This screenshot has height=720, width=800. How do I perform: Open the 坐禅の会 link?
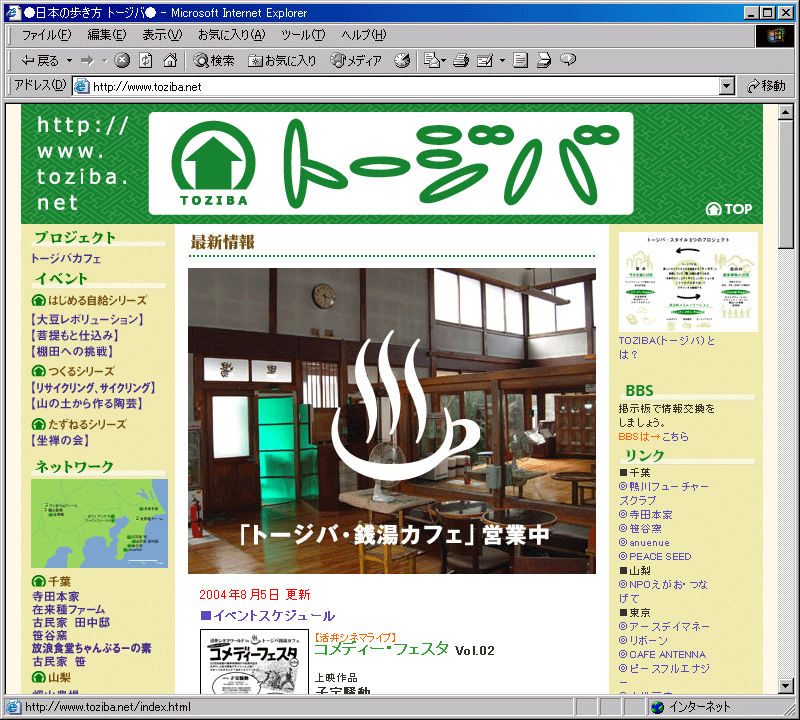pos(60,440)
